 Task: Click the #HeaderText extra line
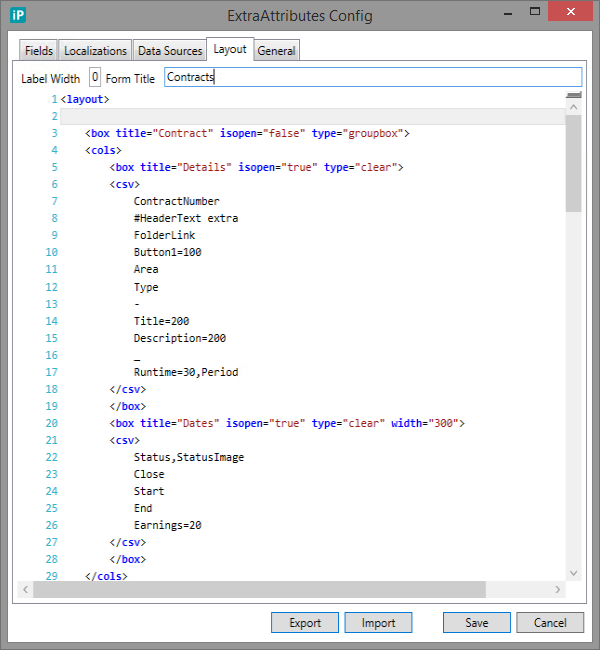[x=186, y=218]
